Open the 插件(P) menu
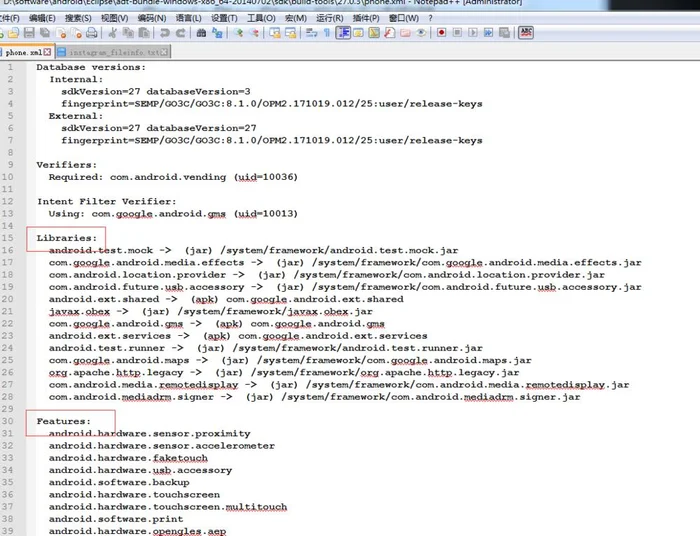This screenshot has height=536, width=700. 366,18
